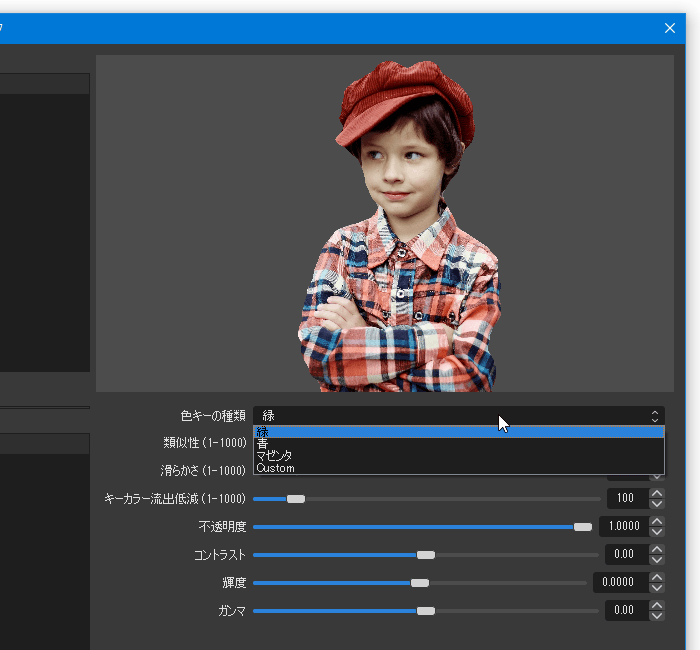Click the キーカラー流出低減 slider handle

[296, 499]
